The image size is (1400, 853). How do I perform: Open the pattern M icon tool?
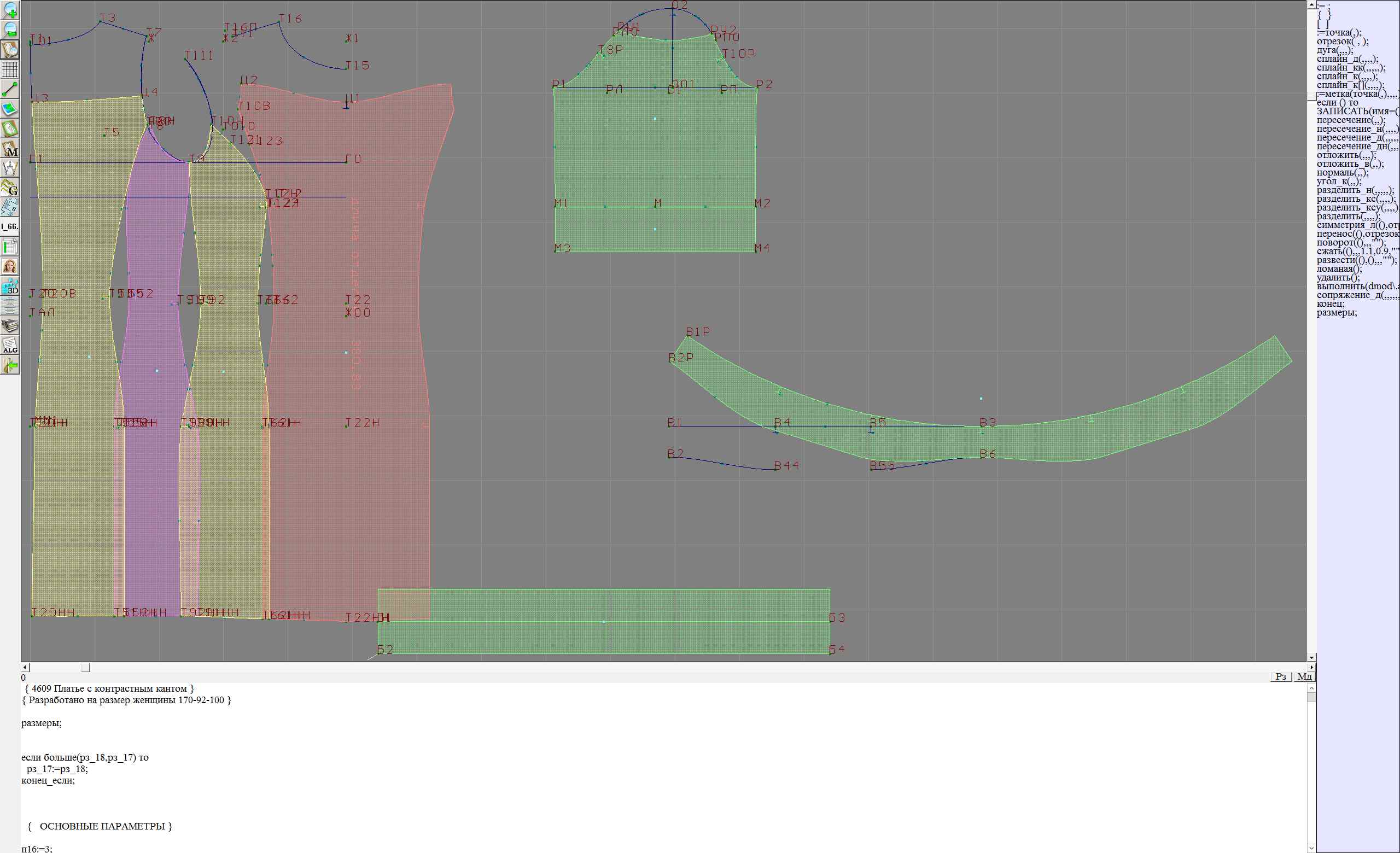click(x=10, y=149)
